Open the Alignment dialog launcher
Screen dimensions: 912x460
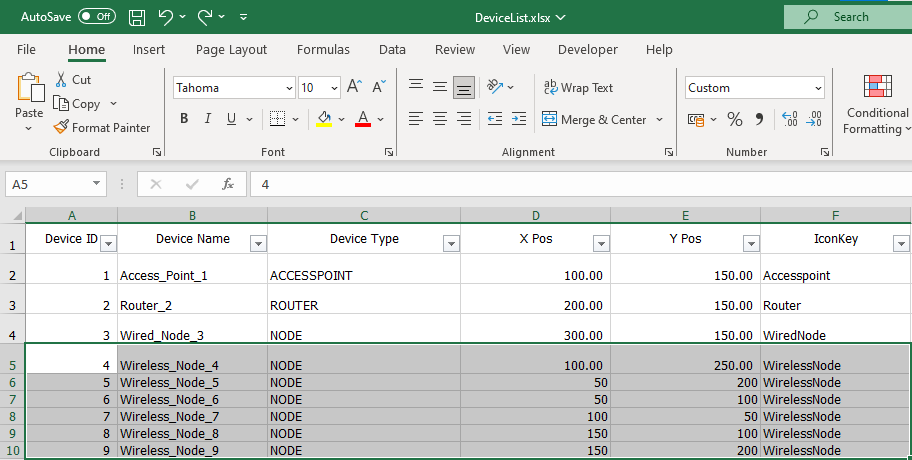click(x=668, y=152)
